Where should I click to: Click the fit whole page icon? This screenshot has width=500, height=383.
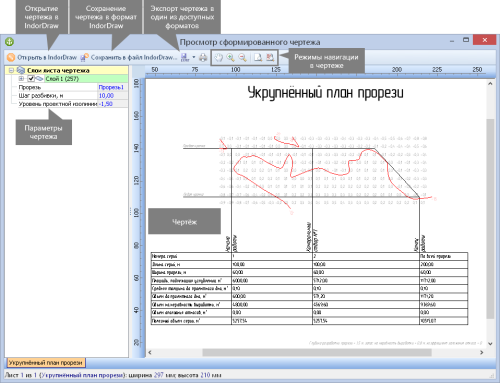pos(258,57)
